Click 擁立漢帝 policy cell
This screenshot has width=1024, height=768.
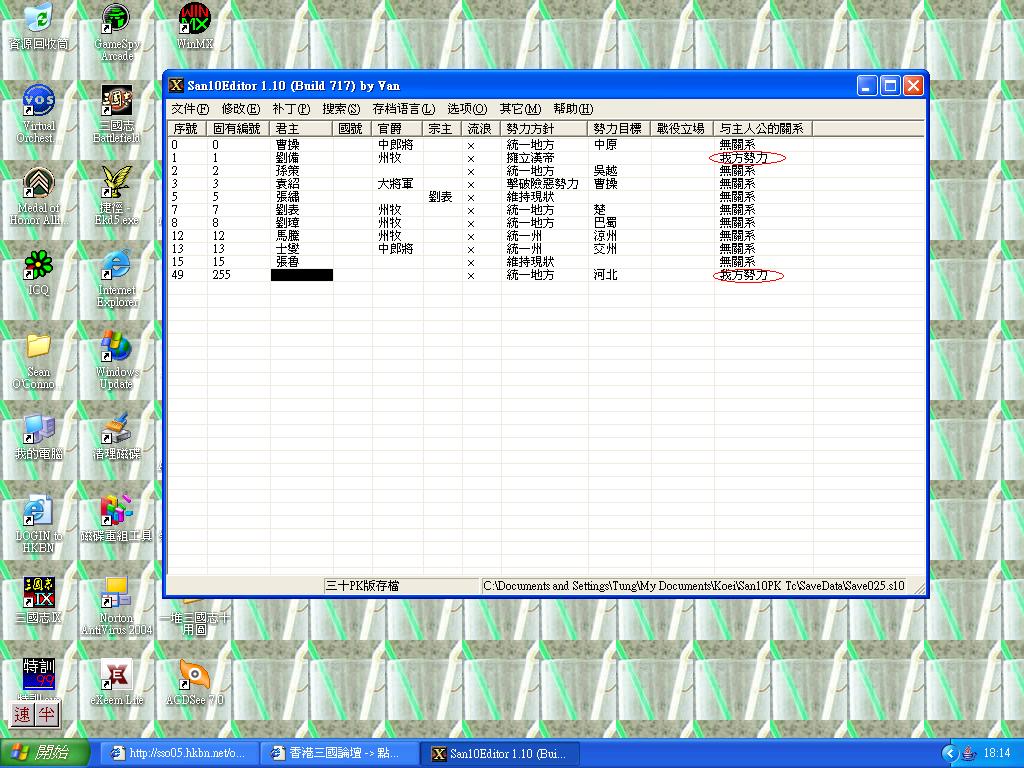tap(531, 157)
